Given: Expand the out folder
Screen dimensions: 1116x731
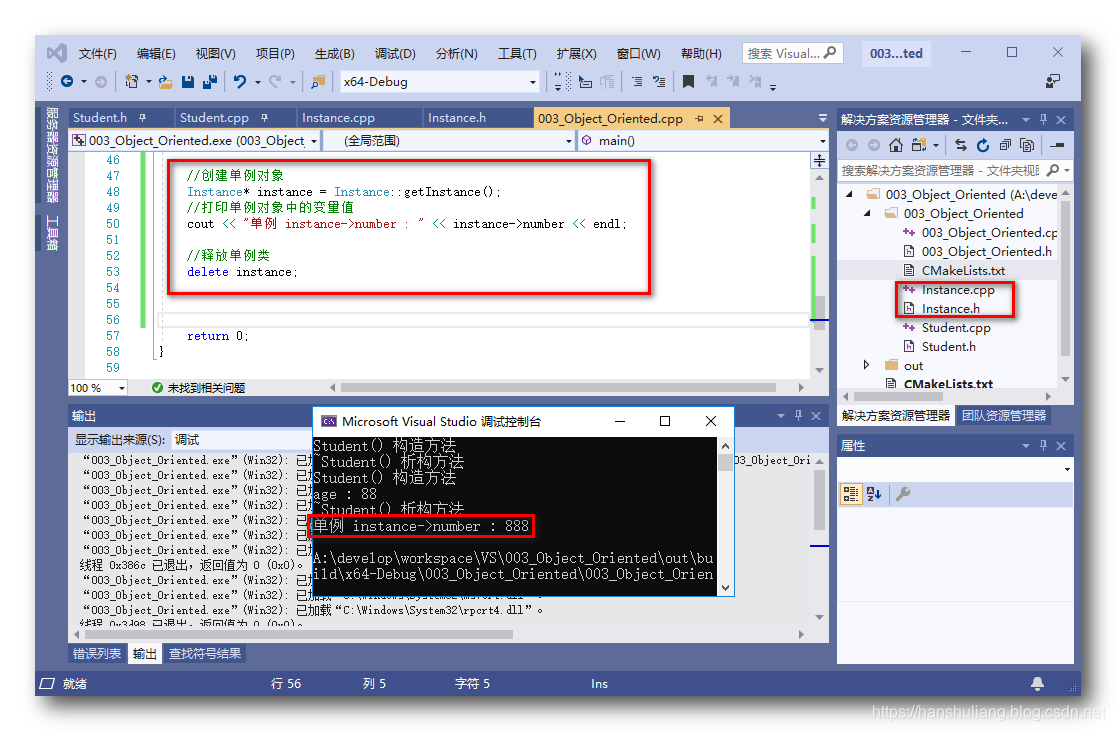Looking at the screenshot, I should click(x=866, y=364).
